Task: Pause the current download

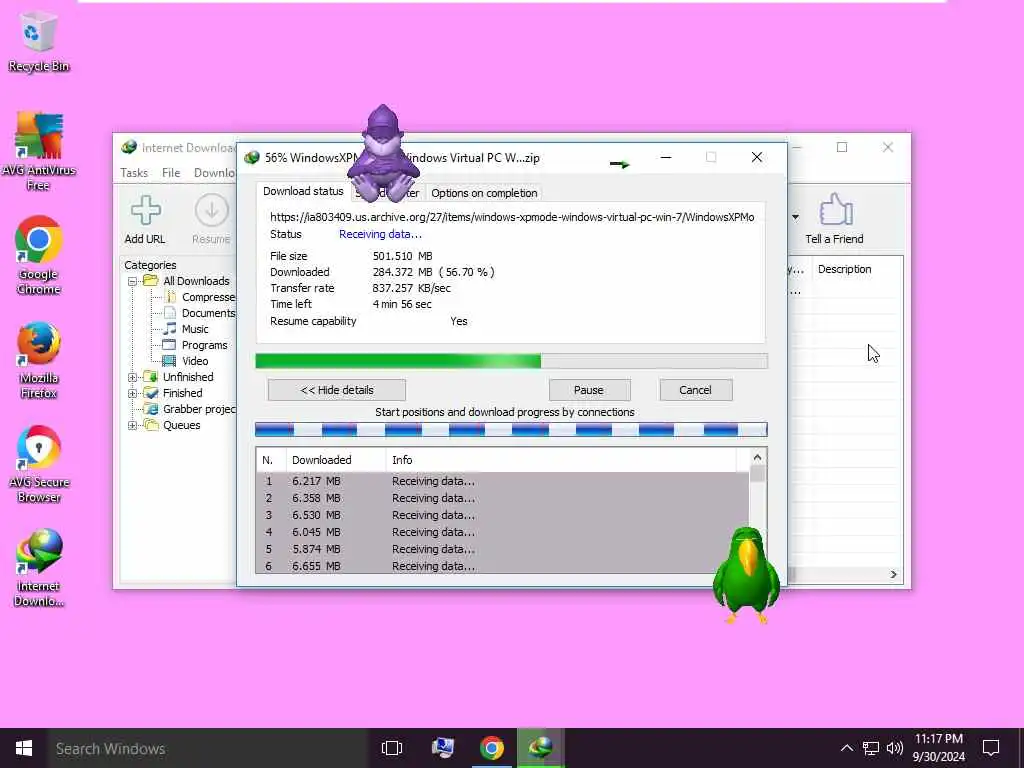Action: coord(589,390)
